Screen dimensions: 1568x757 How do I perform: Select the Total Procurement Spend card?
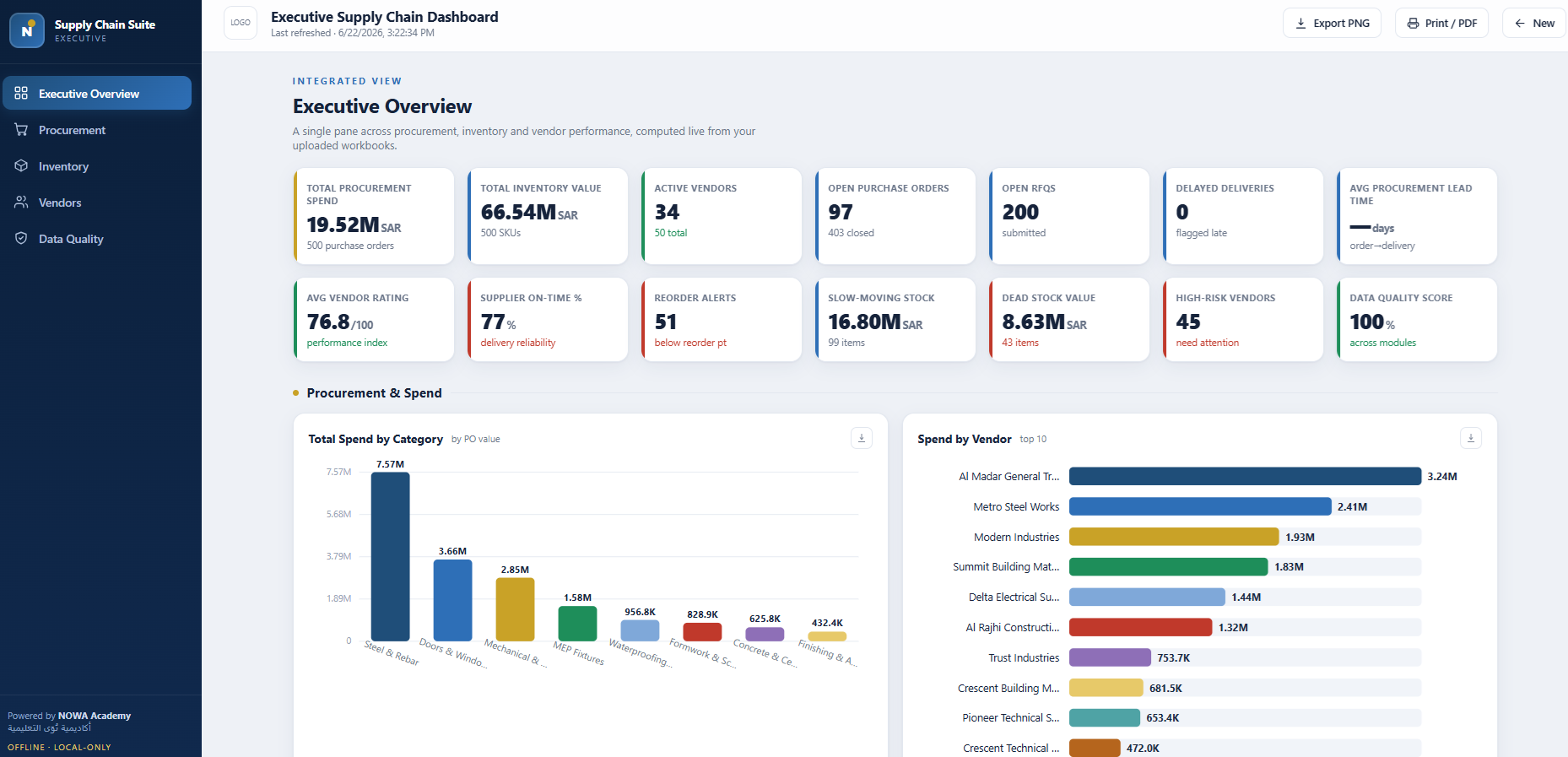(x=374, y=216)
